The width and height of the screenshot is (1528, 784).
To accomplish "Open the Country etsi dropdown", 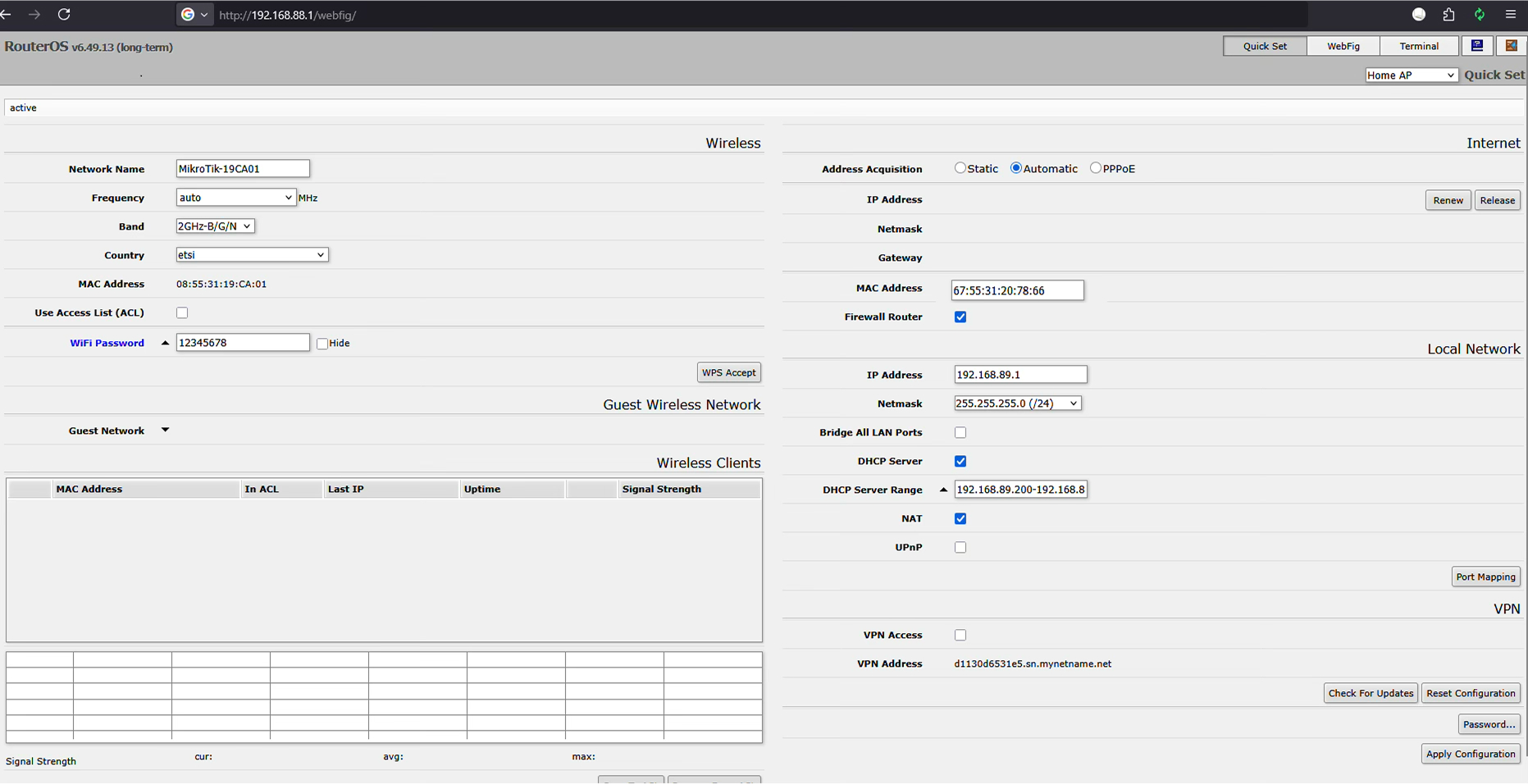I will click(x=252, y=255).
